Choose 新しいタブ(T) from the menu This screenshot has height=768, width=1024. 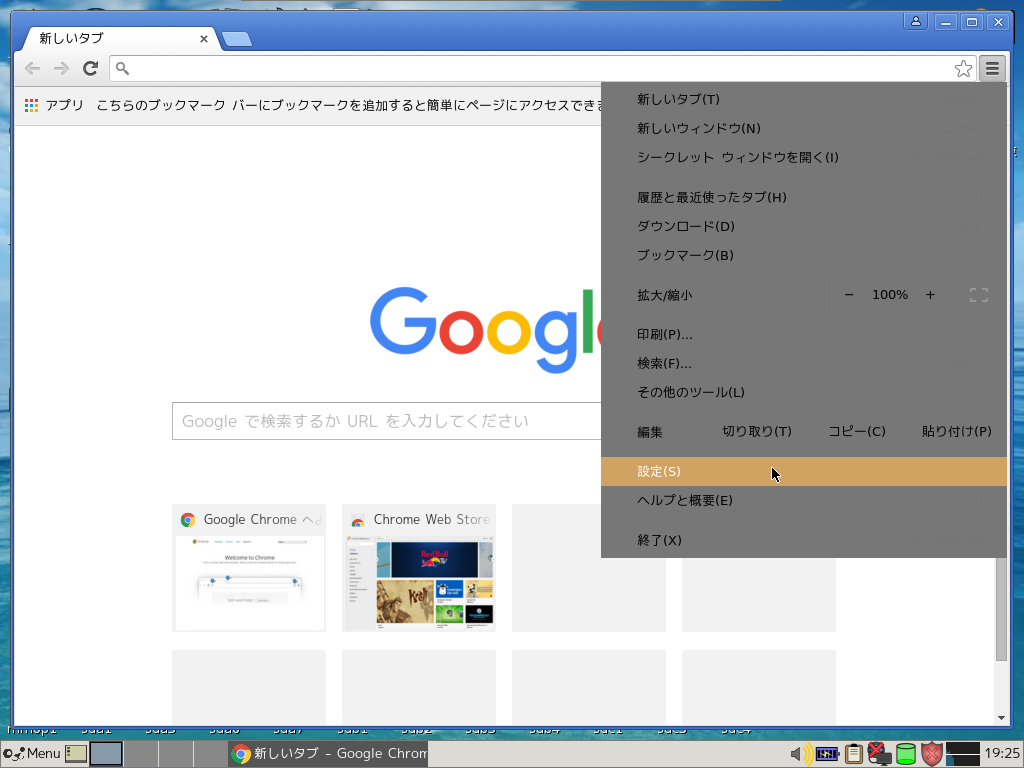tap(804, 99)
